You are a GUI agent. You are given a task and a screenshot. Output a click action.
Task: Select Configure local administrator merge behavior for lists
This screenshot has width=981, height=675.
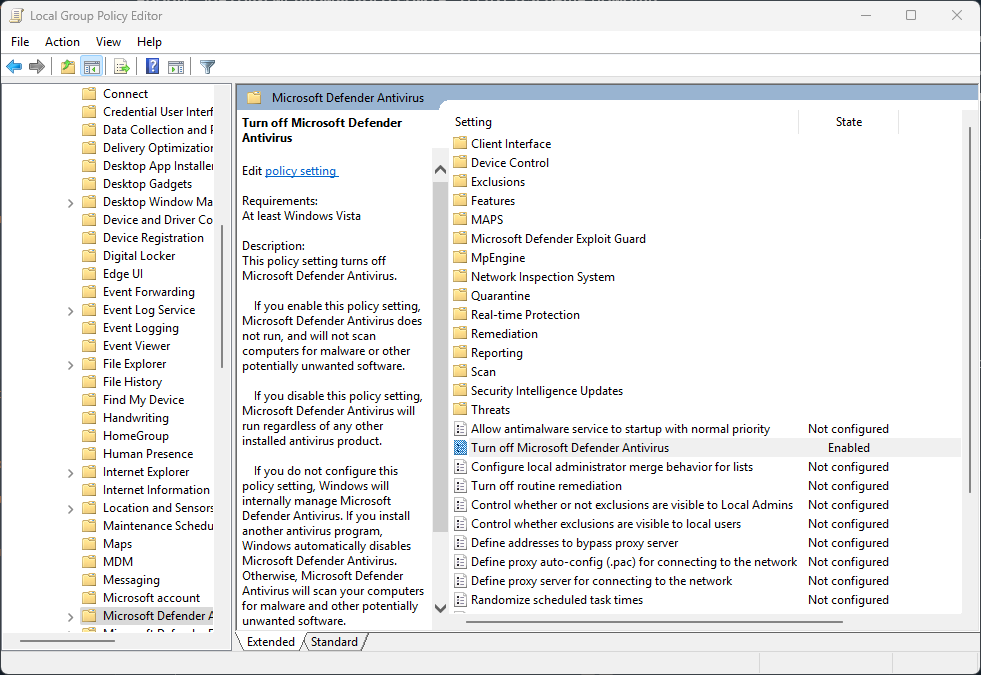(x=612, y=467)
